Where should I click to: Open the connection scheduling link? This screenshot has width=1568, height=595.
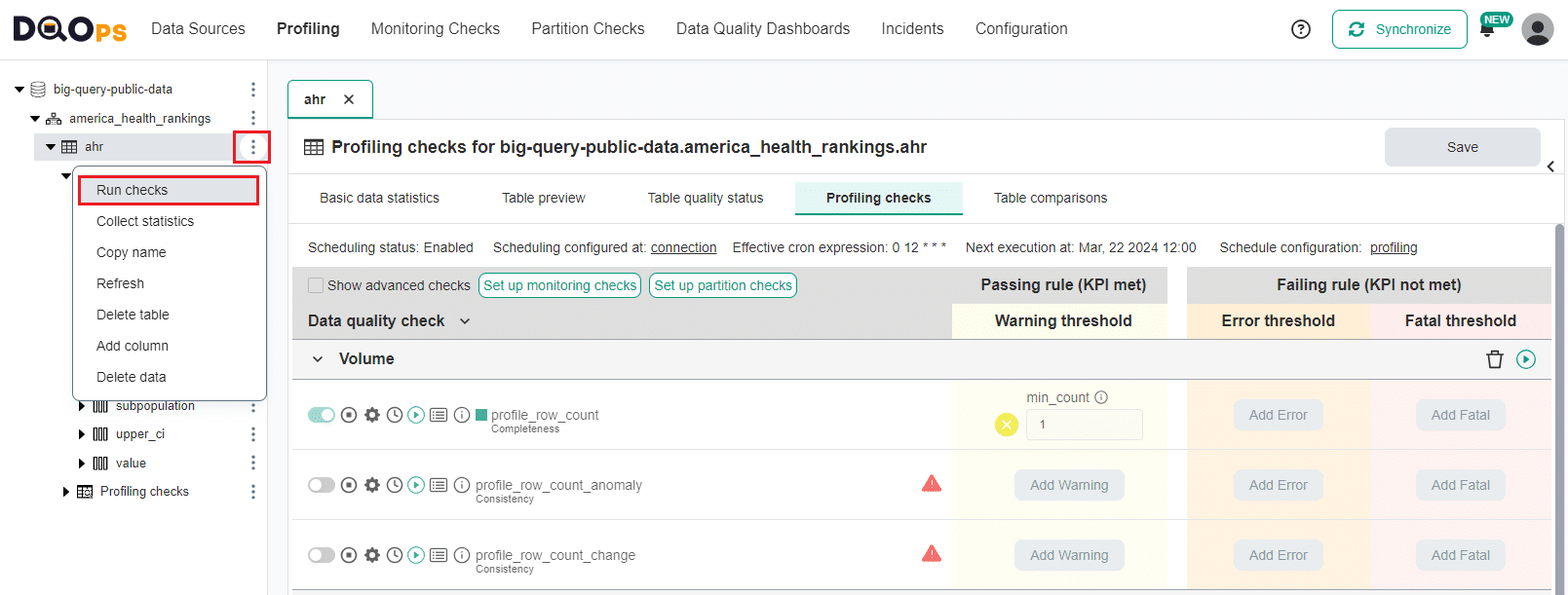[x=683, y=247]
